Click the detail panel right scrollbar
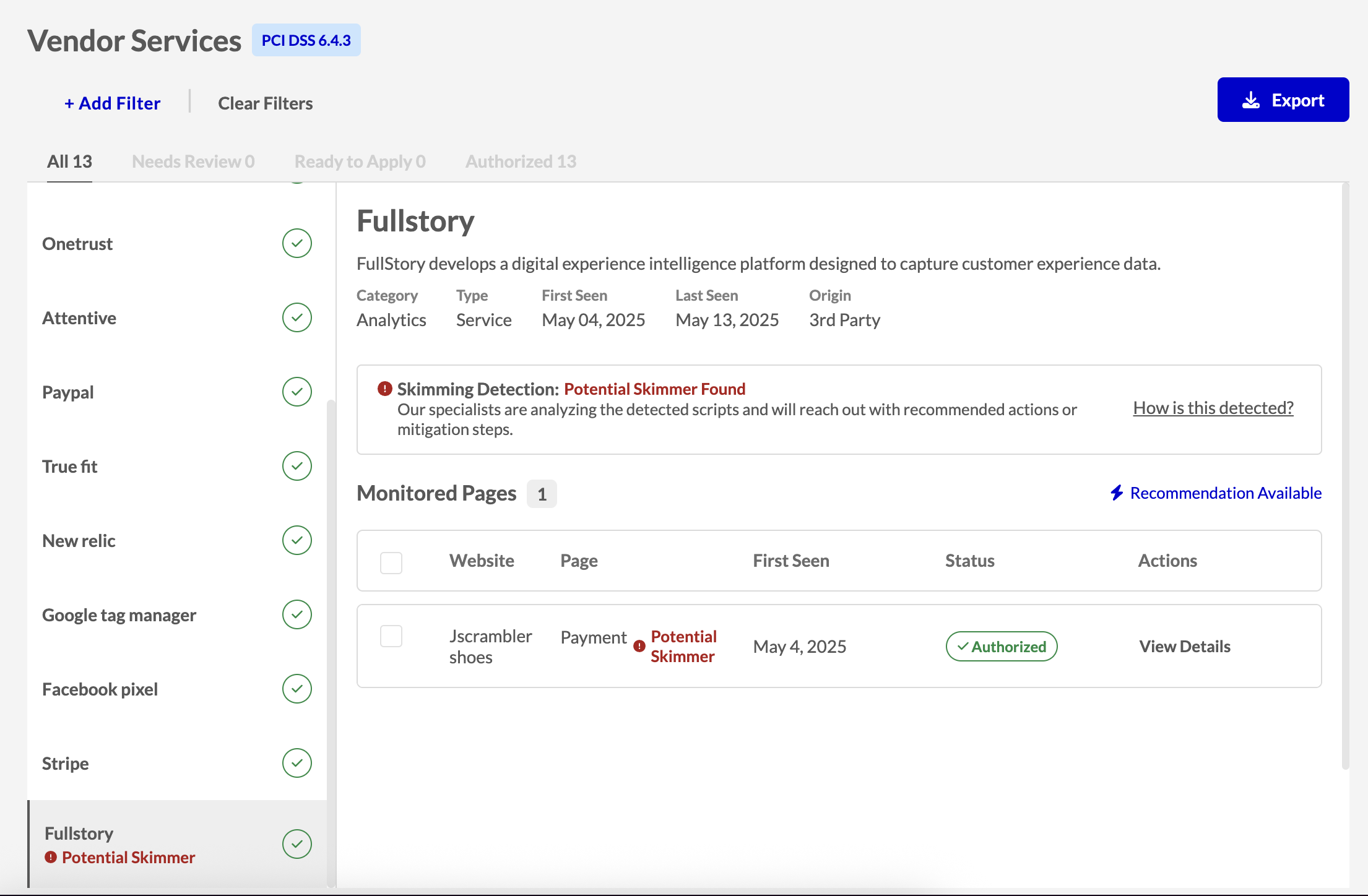 [x=1345, y=476]
